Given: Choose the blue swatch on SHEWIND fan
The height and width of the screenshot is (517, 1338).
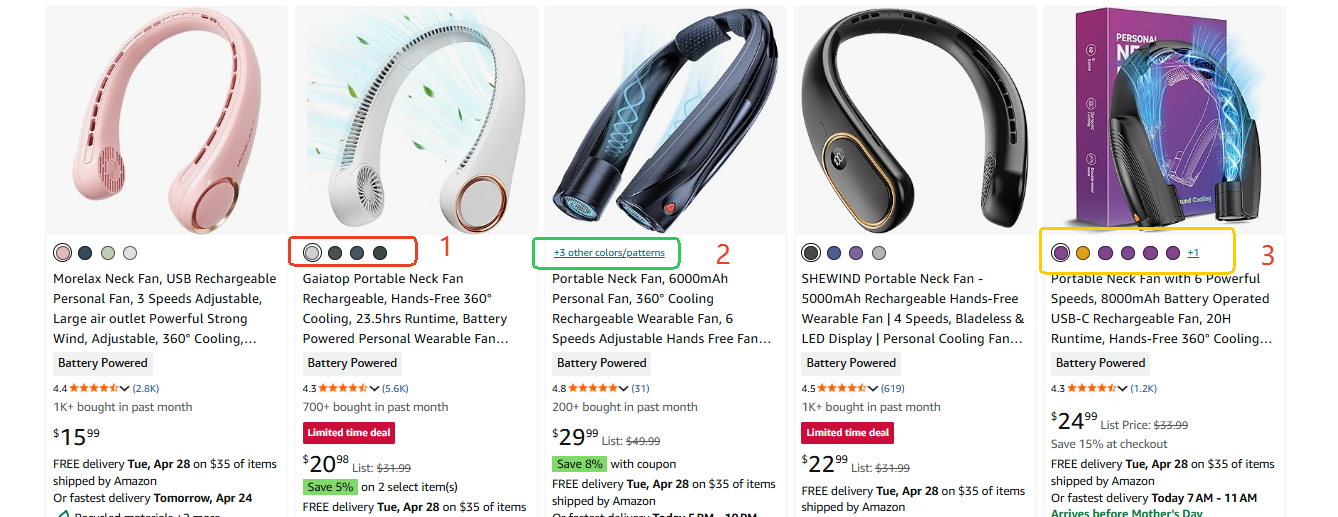Looking at the screenshot, I should (834, 253).
